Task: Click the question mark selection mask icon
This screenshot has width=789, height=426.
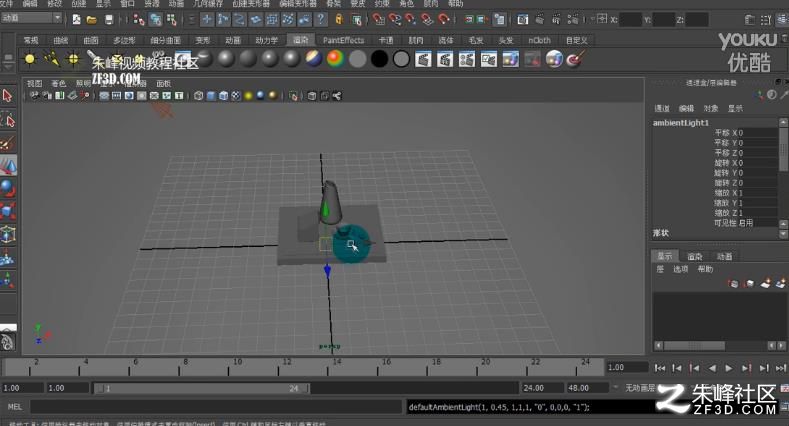Action: [321, 20]
